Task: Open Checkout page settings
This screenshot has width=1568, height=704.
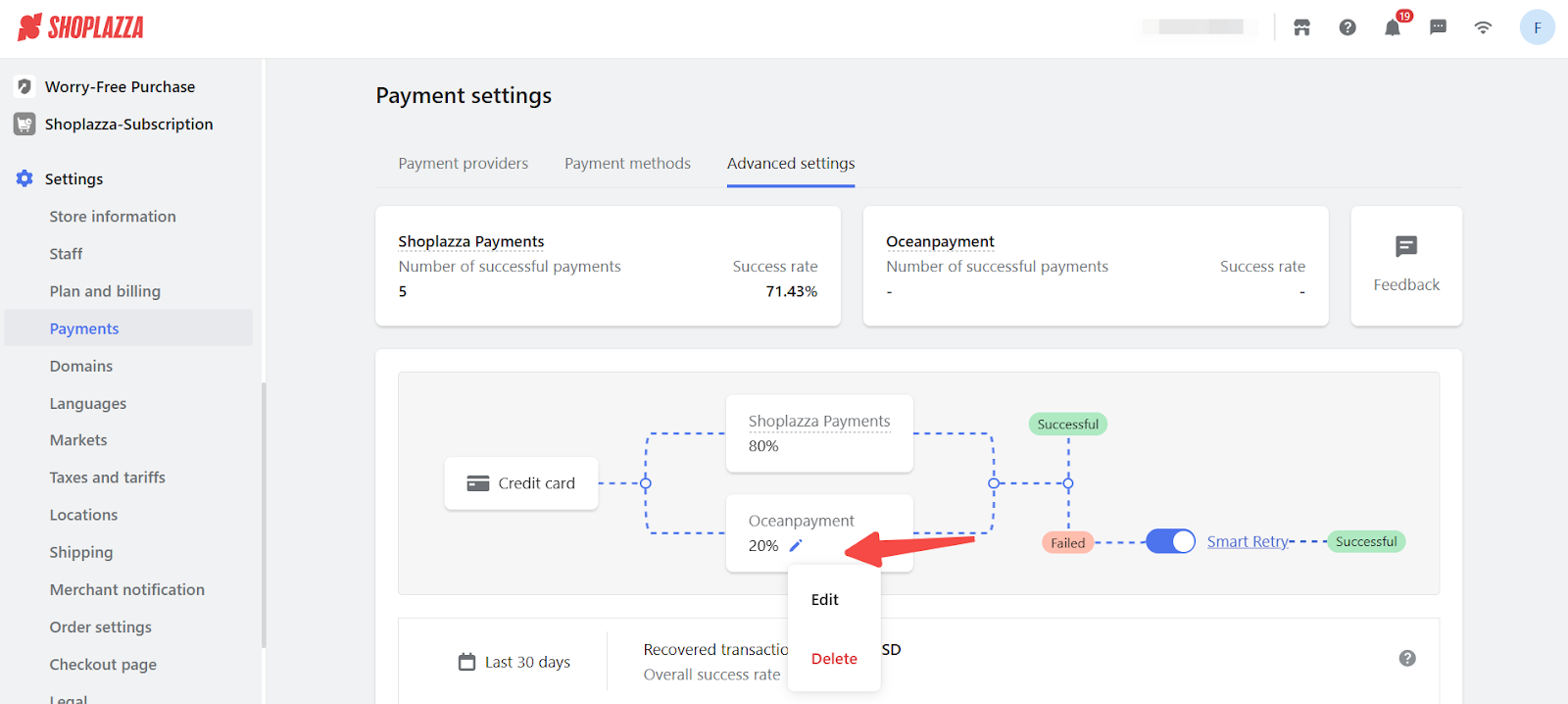Action: [x=103, y=664]
